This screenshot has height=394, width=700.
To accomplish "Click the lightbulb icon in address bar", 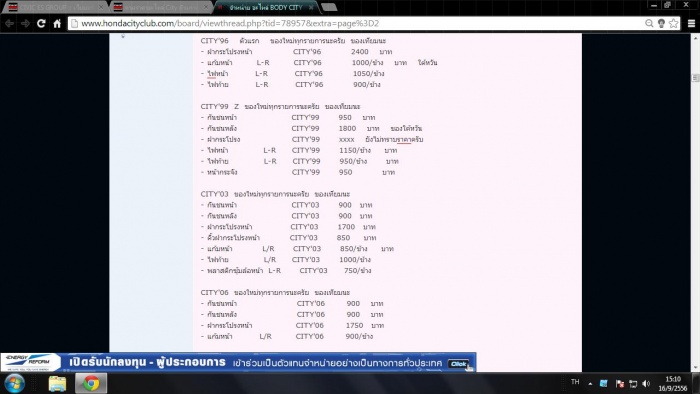I will pyautogui.click(x=662, y=23).
